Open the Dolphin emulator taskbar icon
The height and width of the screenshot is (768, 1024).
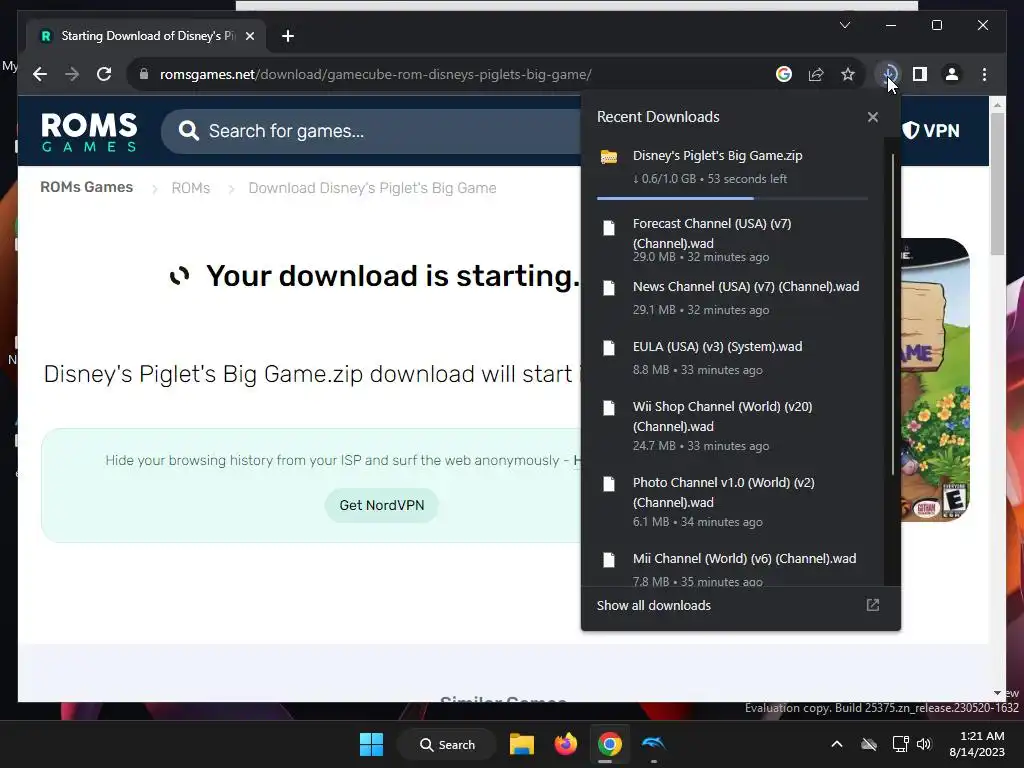[654, 743]
